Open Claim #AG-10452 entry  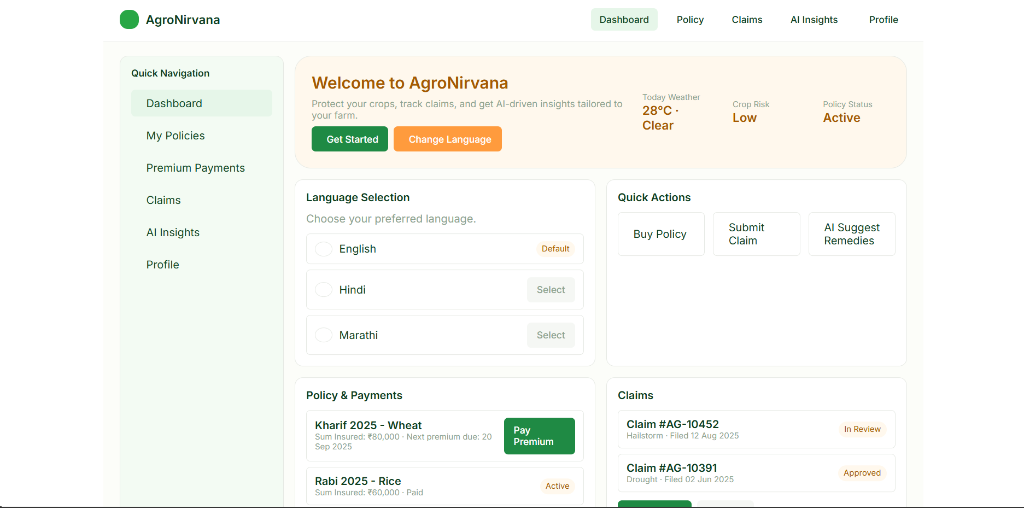click(756, 429)
